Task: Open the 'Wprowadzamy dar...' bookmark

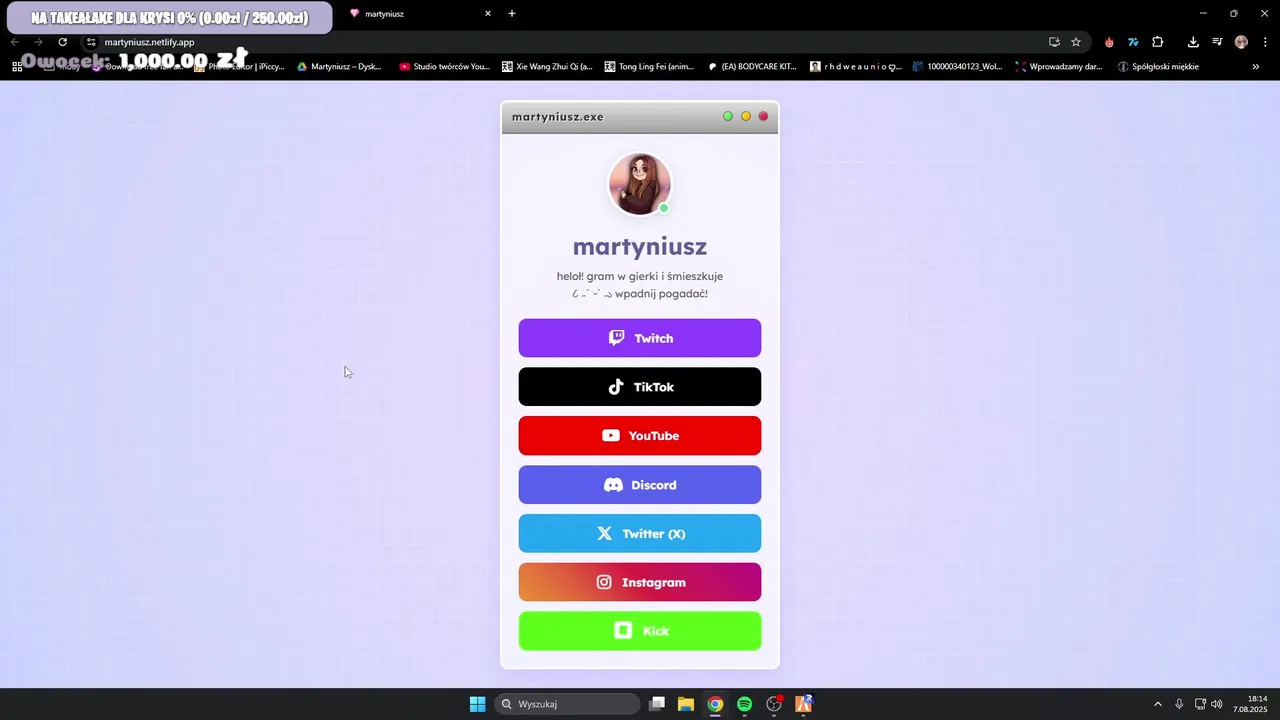Action: [1059, 67]
